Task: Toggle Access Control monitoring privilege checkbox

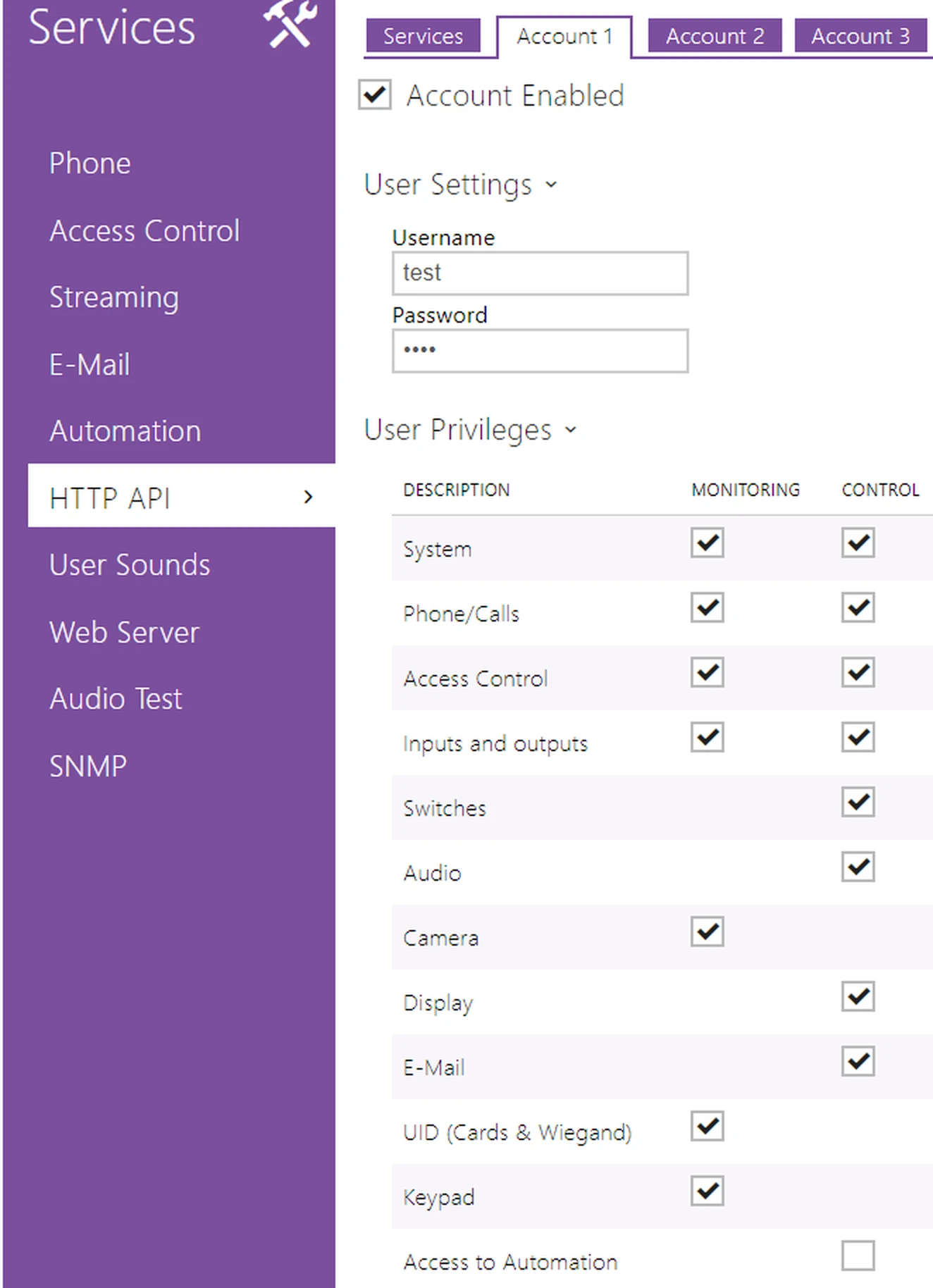Action: point(708,672)
